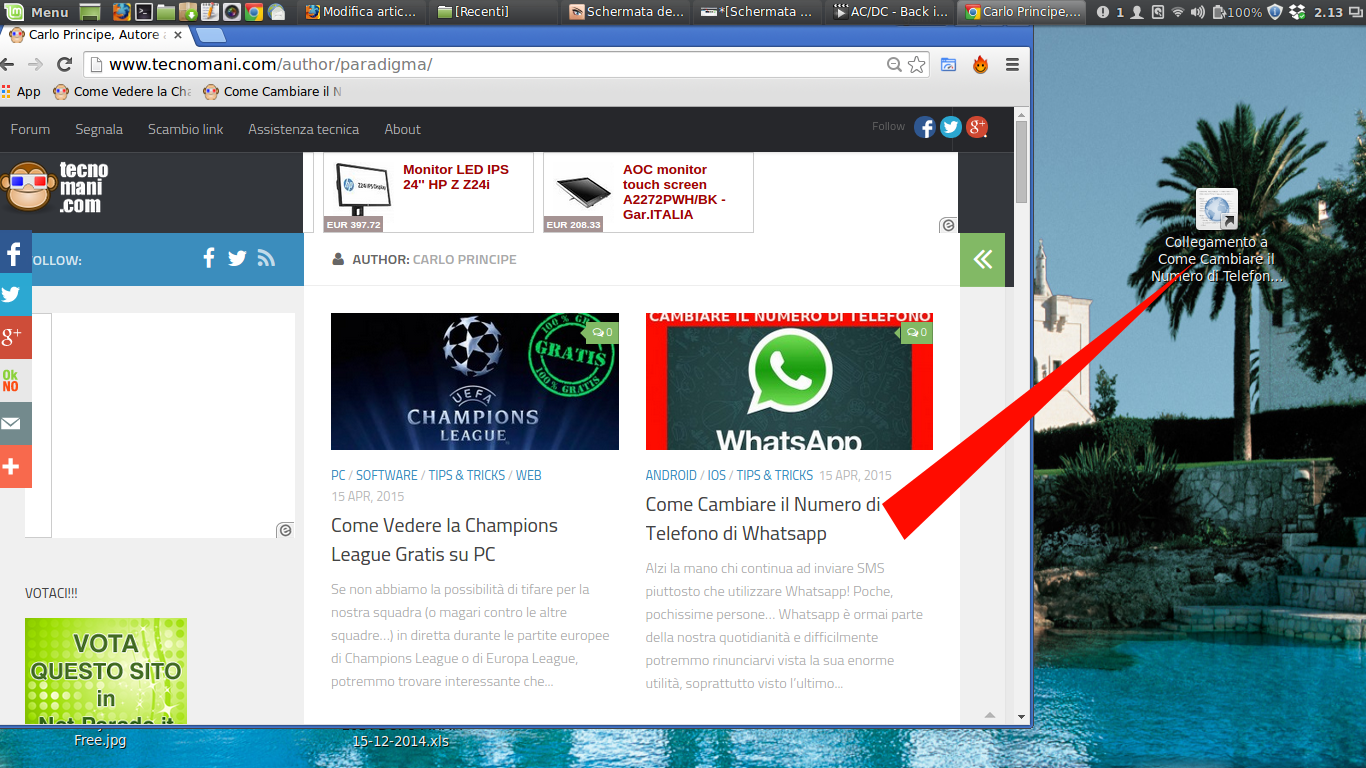1366x768 pixels.
Task: Open the Linux Mint Menu button
Action: click(x=38, y=12)
